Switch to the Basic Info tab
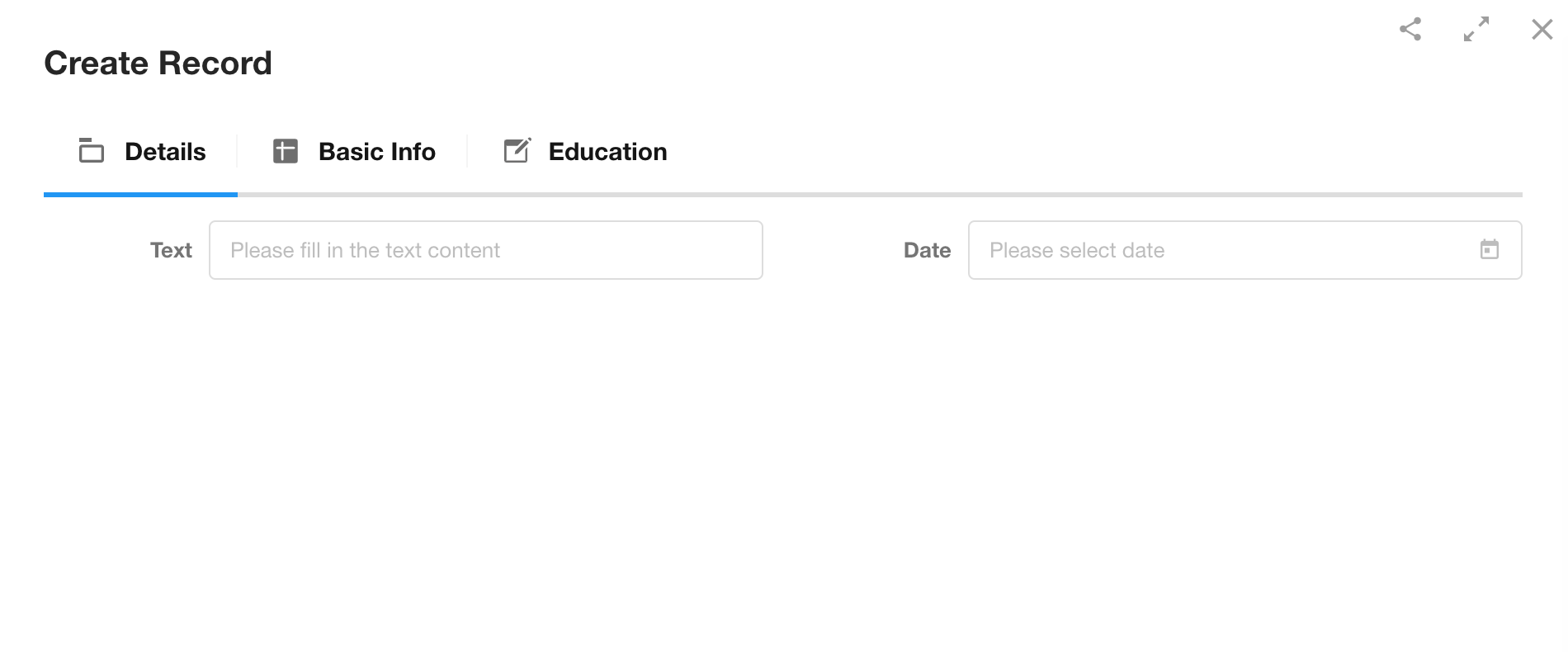The width and height of the screenshot is (1568, 652). (x=376, y=152)
